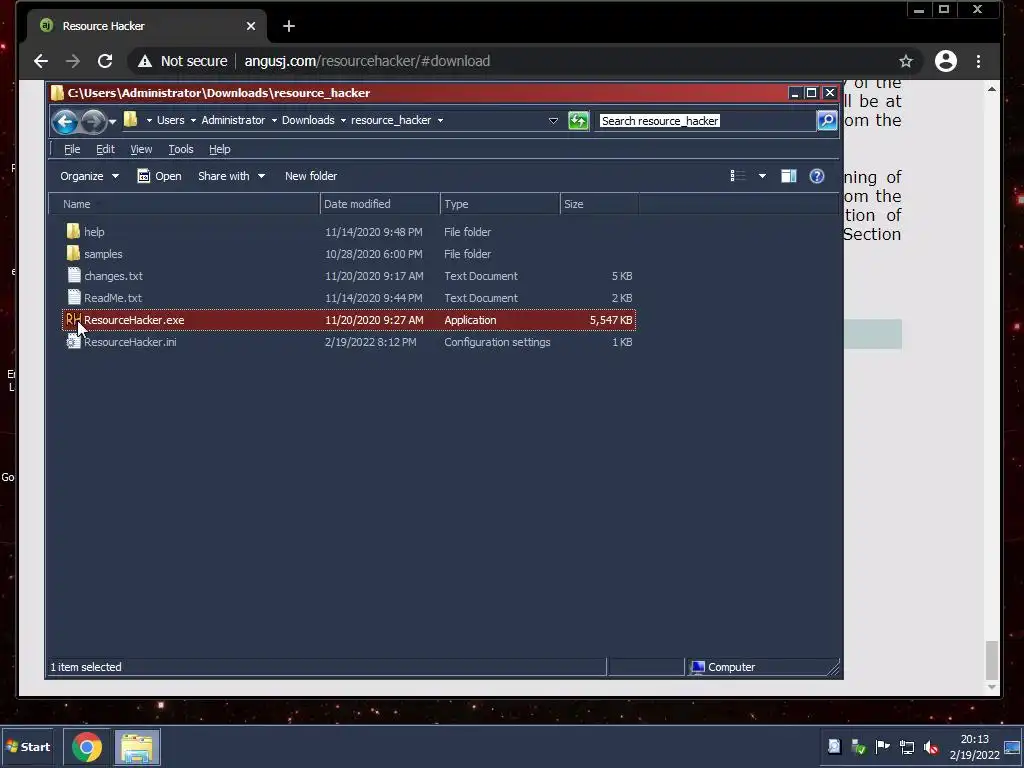Open Chrome profile avatar
Viewport: 1024px width, 768px height.
coord(946,61)
